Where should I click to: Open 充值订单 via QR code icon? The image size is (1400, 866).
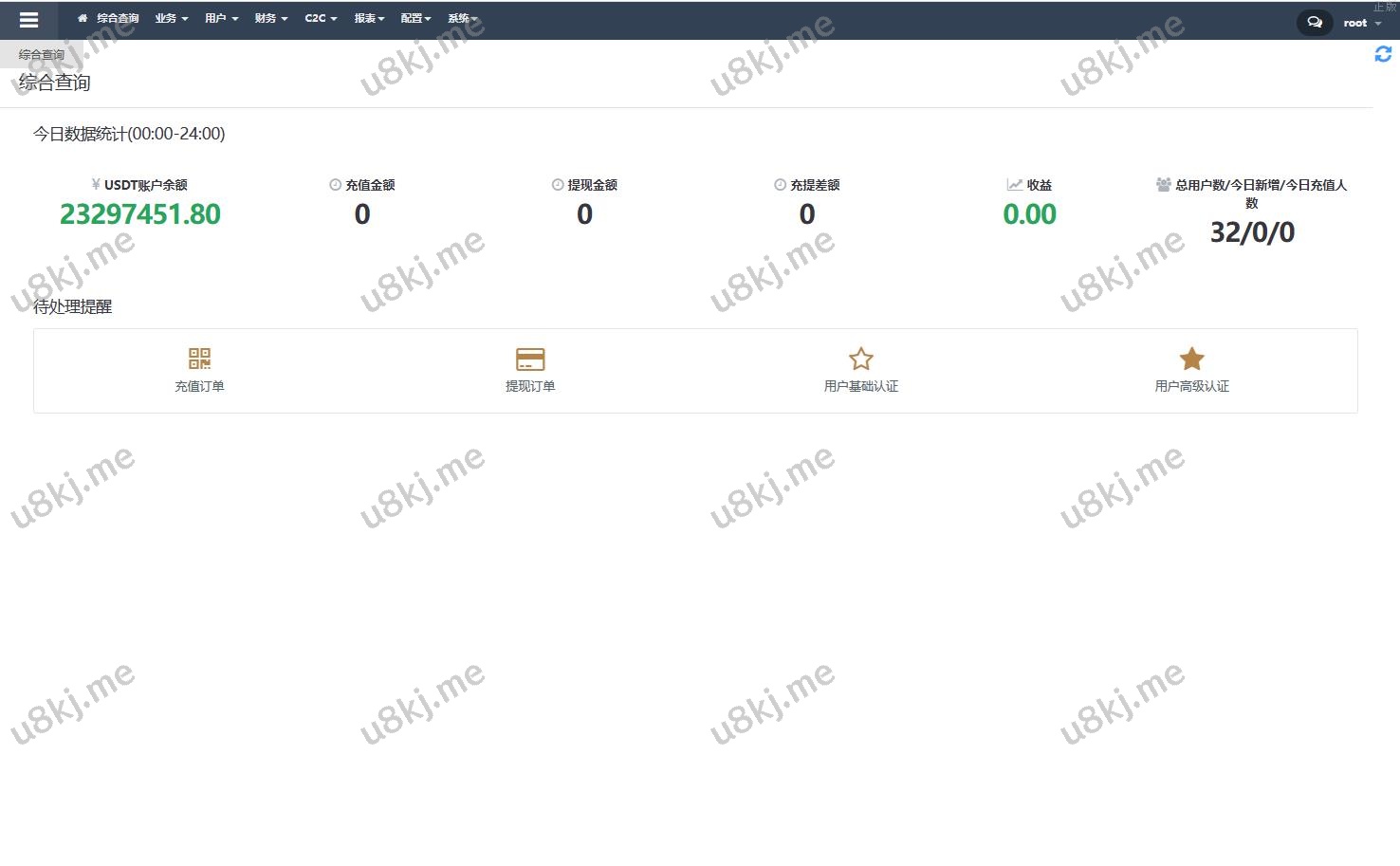pyautogui.click(x=199, y=359)
